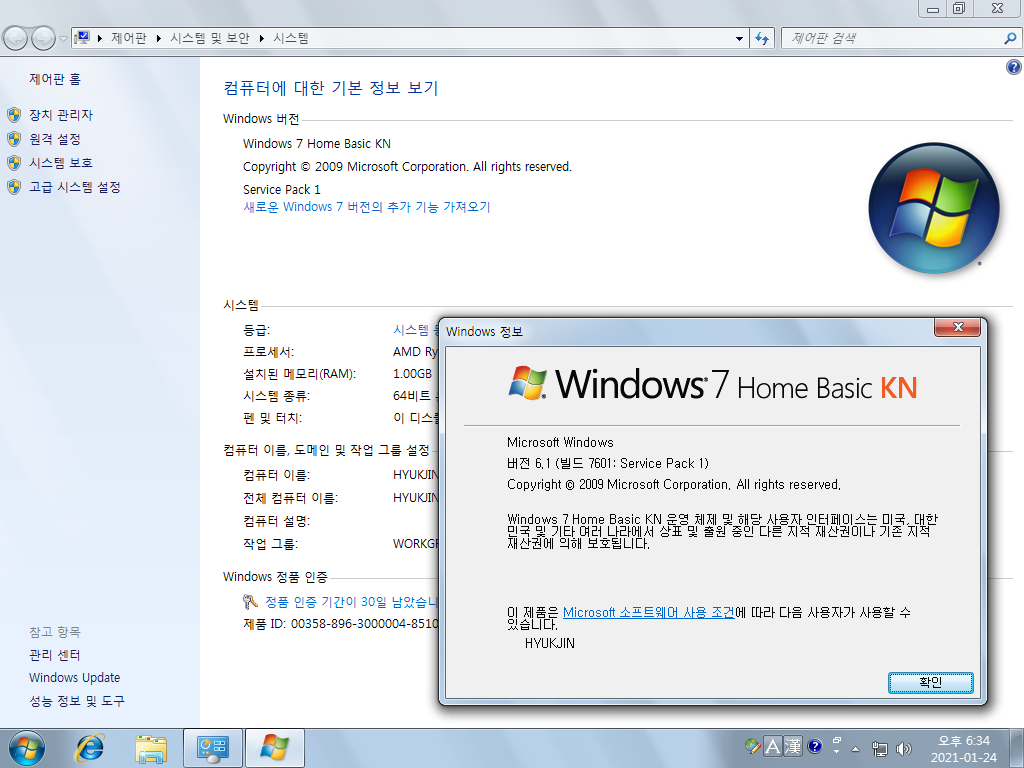Open Microsoft 소프트웨어 사용 조건 link

pyautogui.click(x=648, y=613)
